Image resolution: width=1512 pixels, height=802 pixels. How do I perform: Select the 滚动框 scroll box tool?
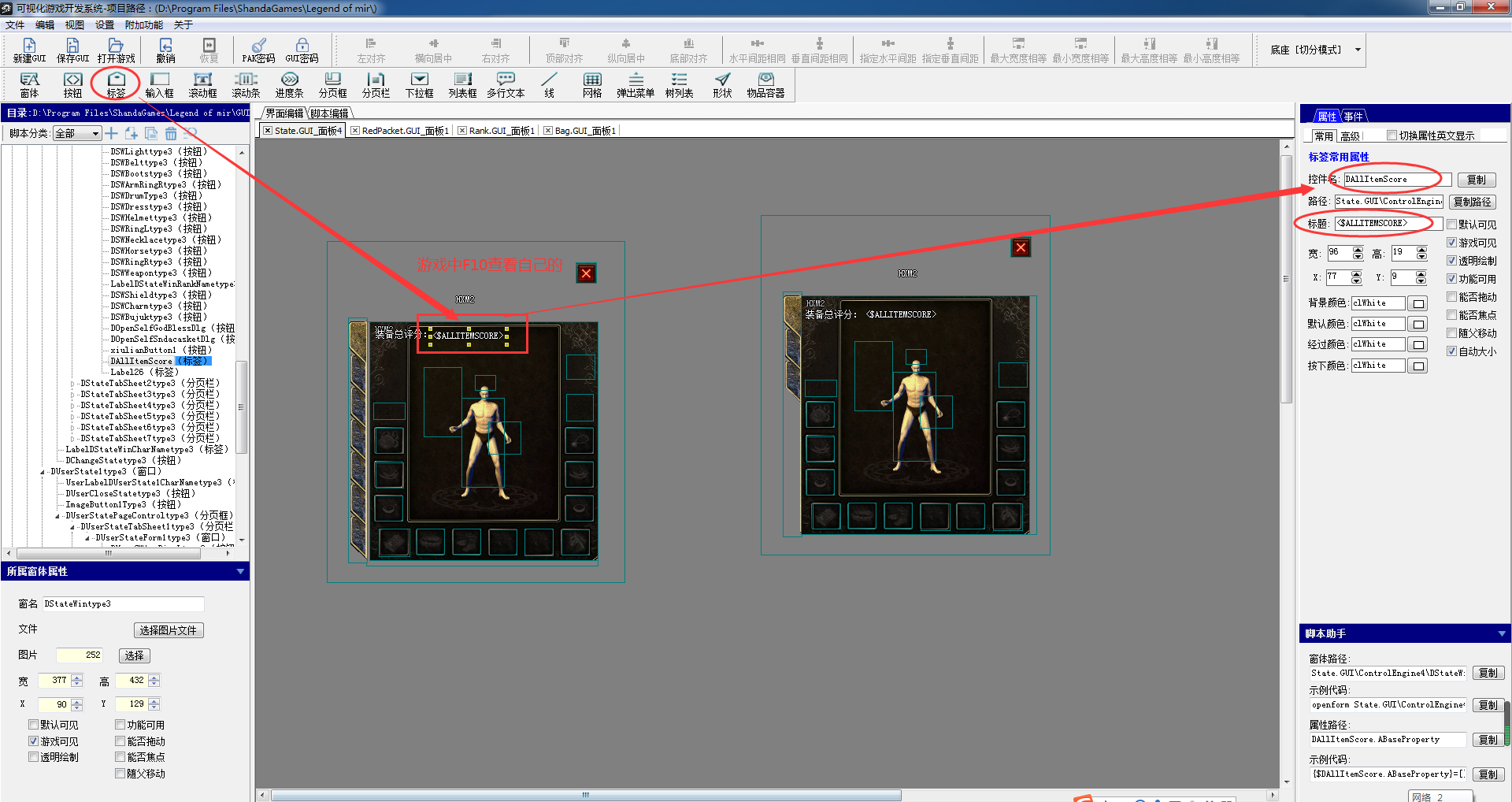pyautogui.click(x=202, y=85)
